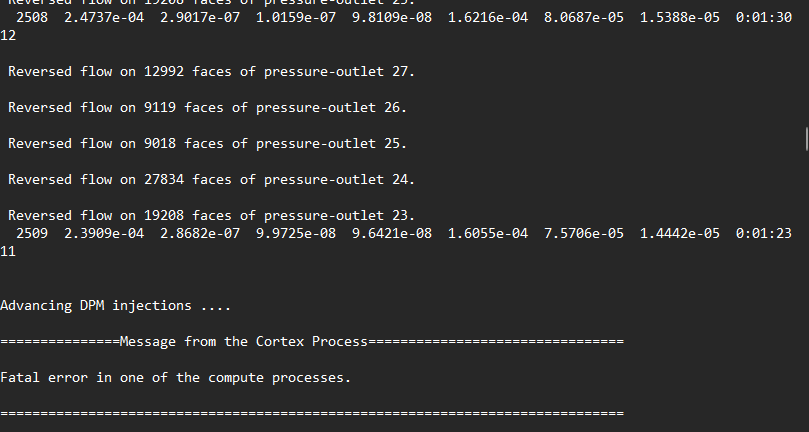This screenshot has width=809, height=432.
Task: Click the remaining iterations count 12
Action: [x=8, y=36]
